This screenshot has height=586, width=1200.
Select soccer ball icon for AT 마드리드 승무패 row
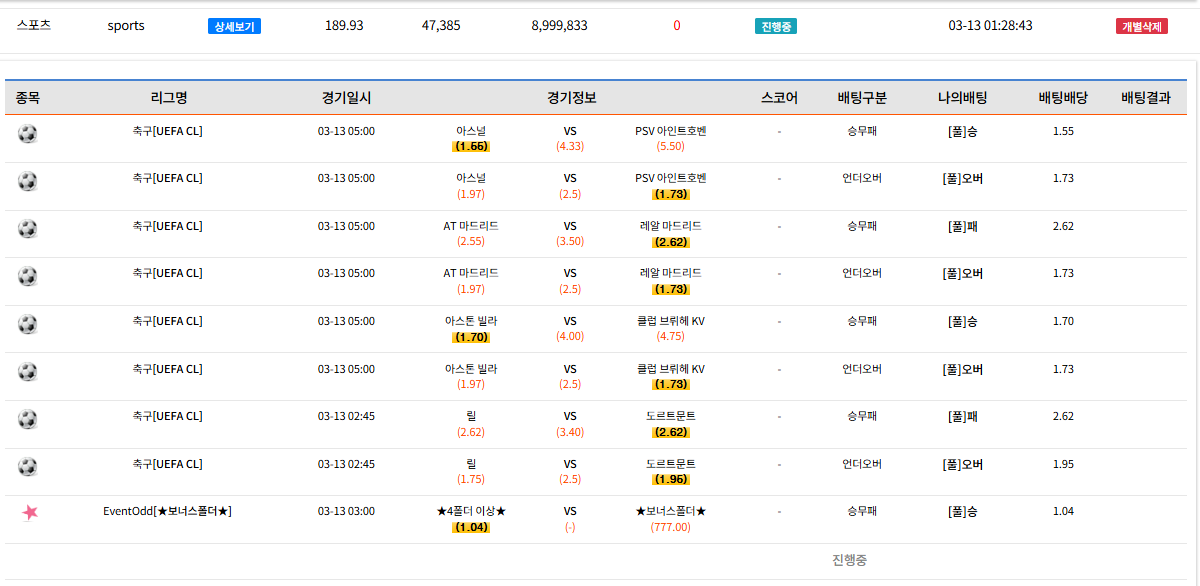coord(27,229)
